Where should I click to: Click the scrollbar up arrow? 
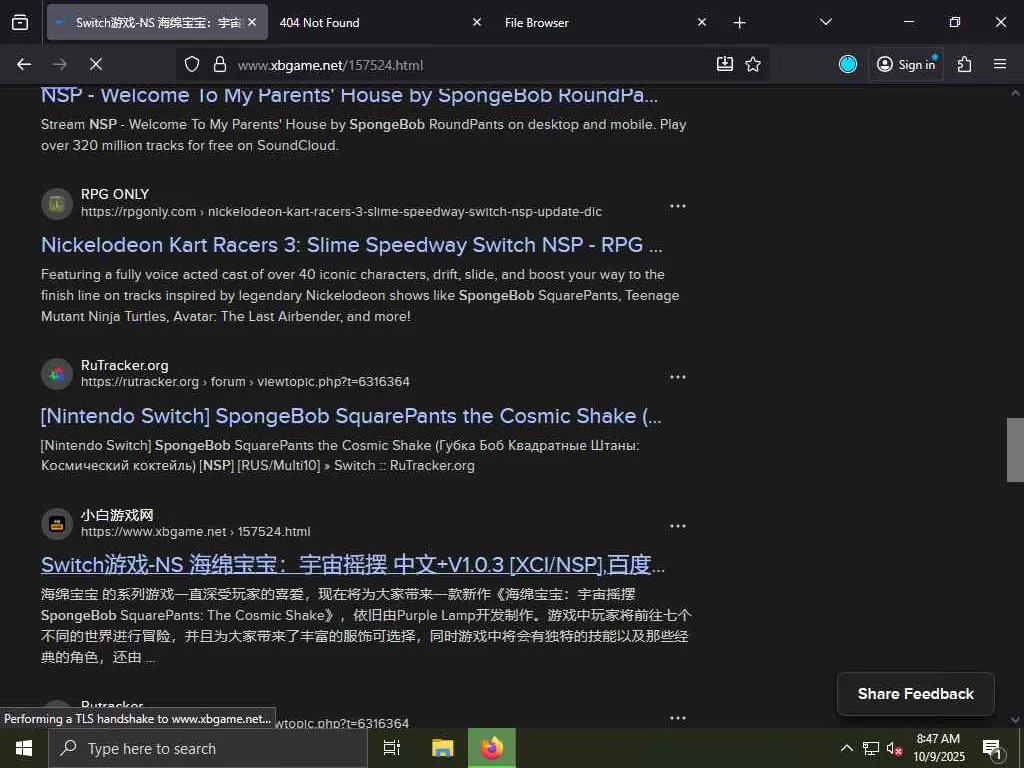(1015, 93)
